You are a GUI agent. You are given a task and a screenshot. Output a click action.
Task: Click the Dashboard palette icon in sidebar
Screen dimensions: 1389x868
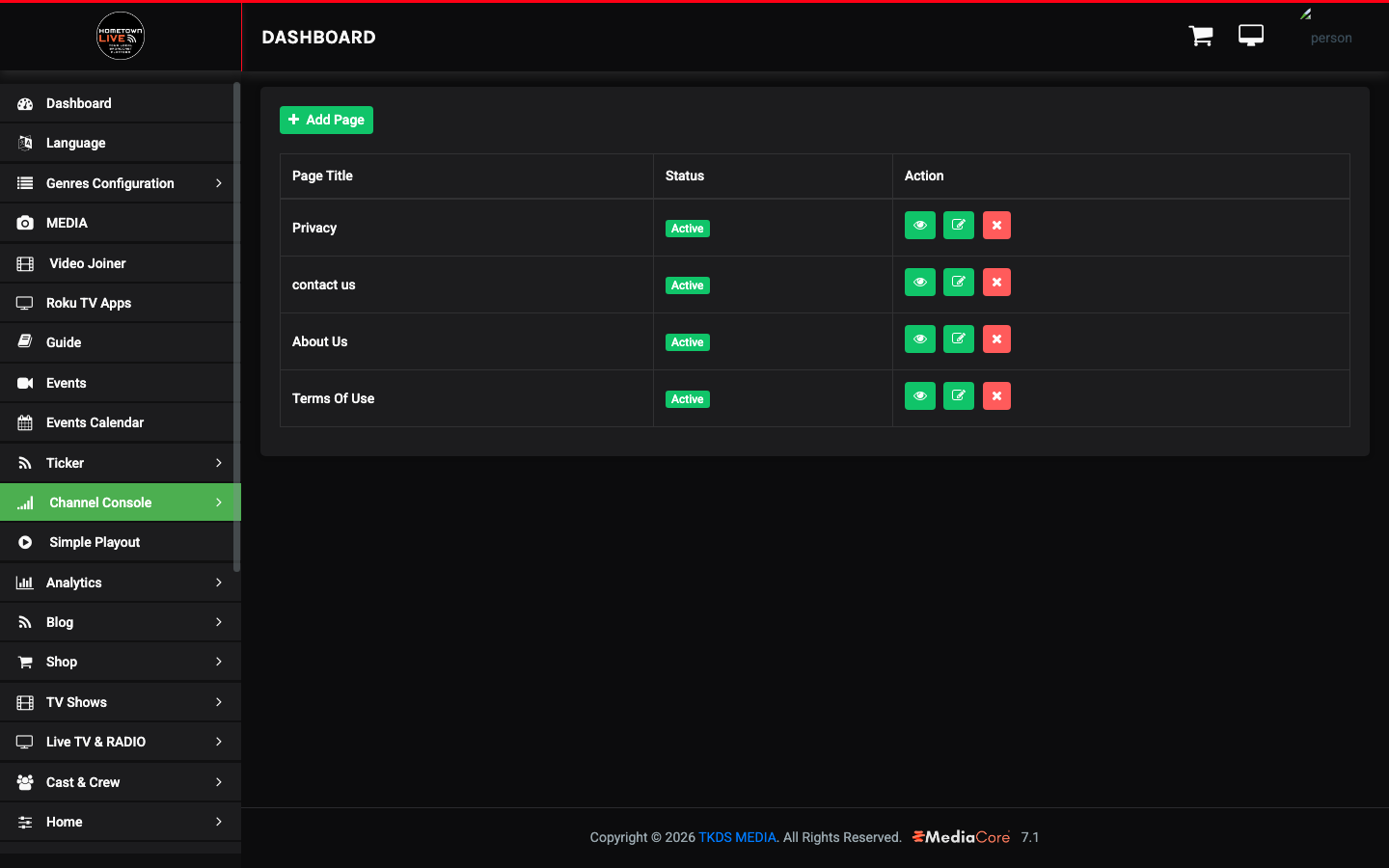coord(25,103)
